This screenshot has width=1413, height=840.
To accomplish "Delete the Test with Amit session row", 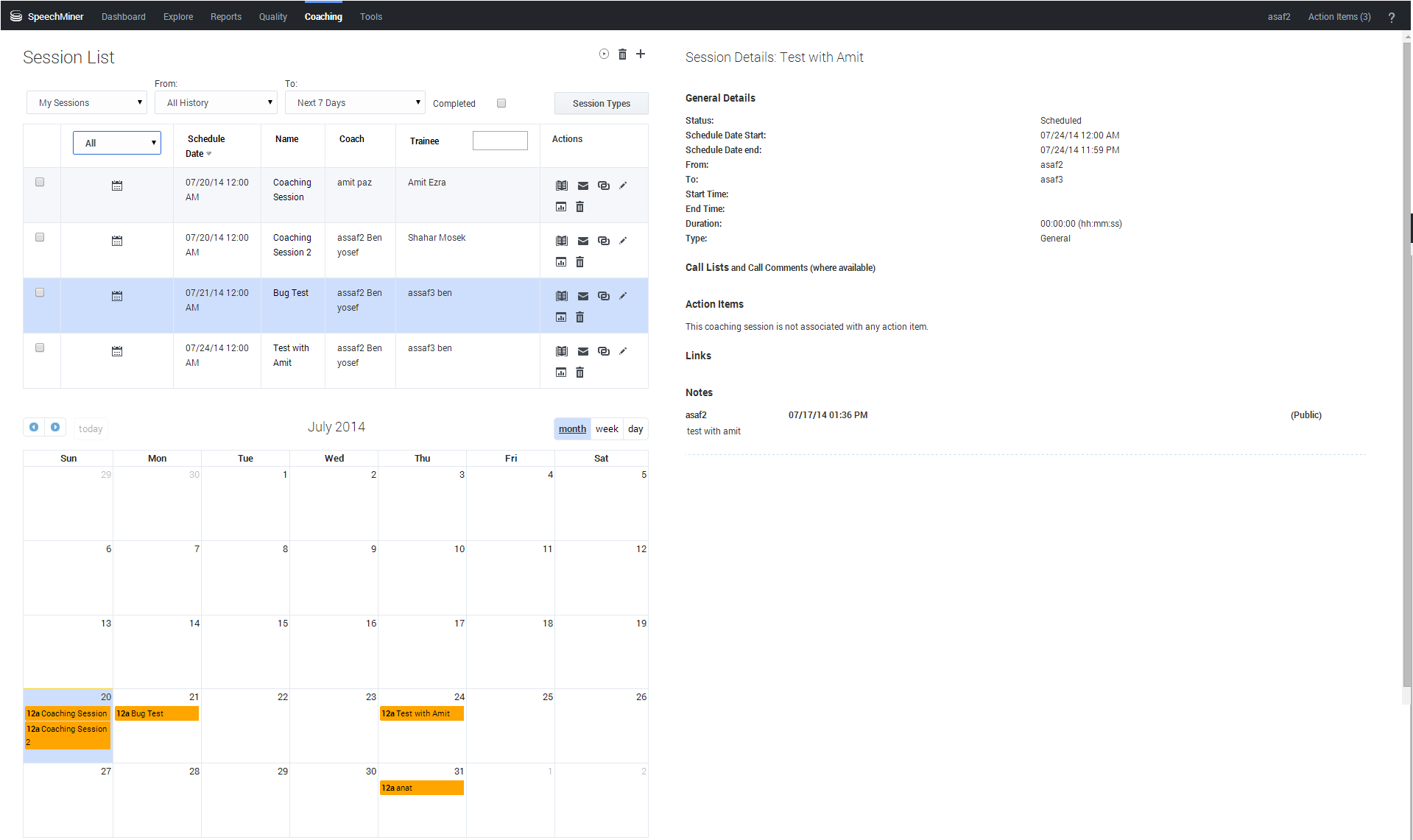I will (579, 373).
